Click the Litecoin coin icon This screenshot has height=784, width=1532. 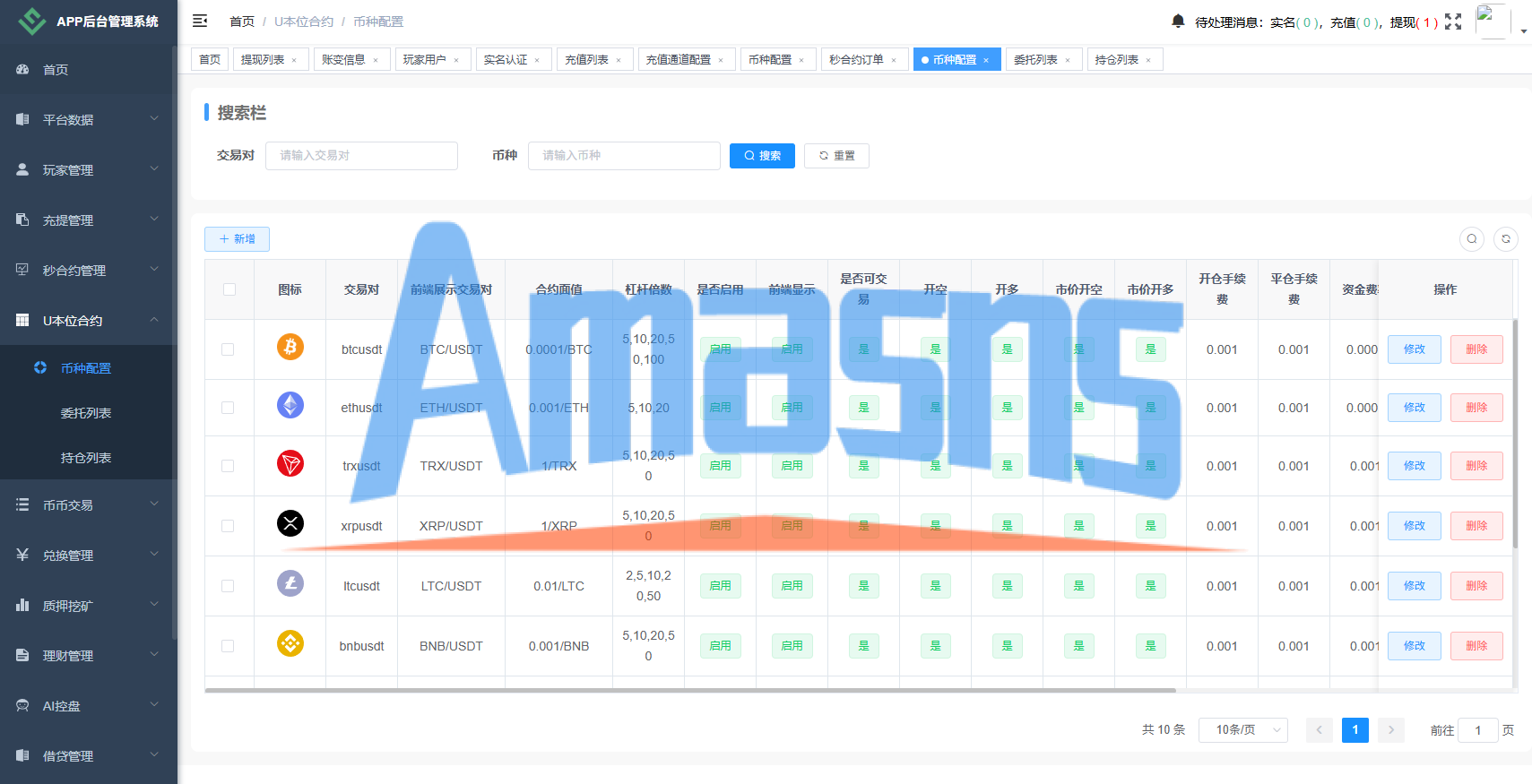pyautogui.click(x=290, y=583)
